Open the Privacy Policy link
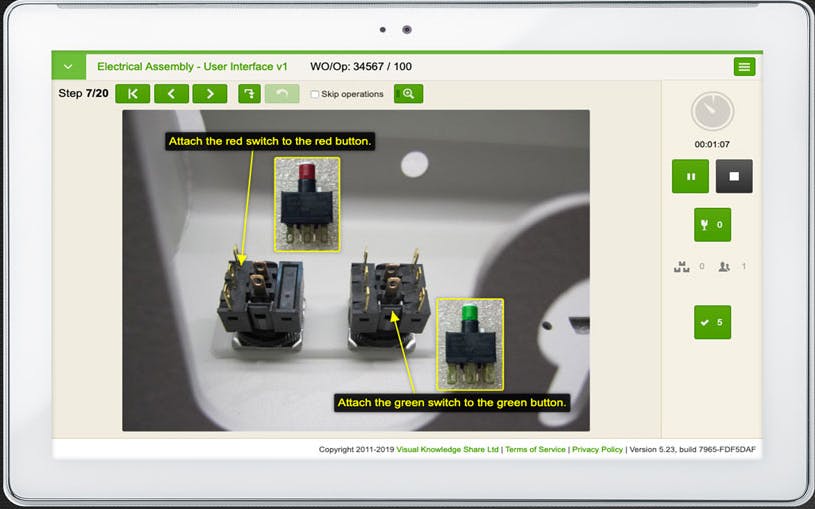This screenshot has height=509, width=815. point(597,449)
